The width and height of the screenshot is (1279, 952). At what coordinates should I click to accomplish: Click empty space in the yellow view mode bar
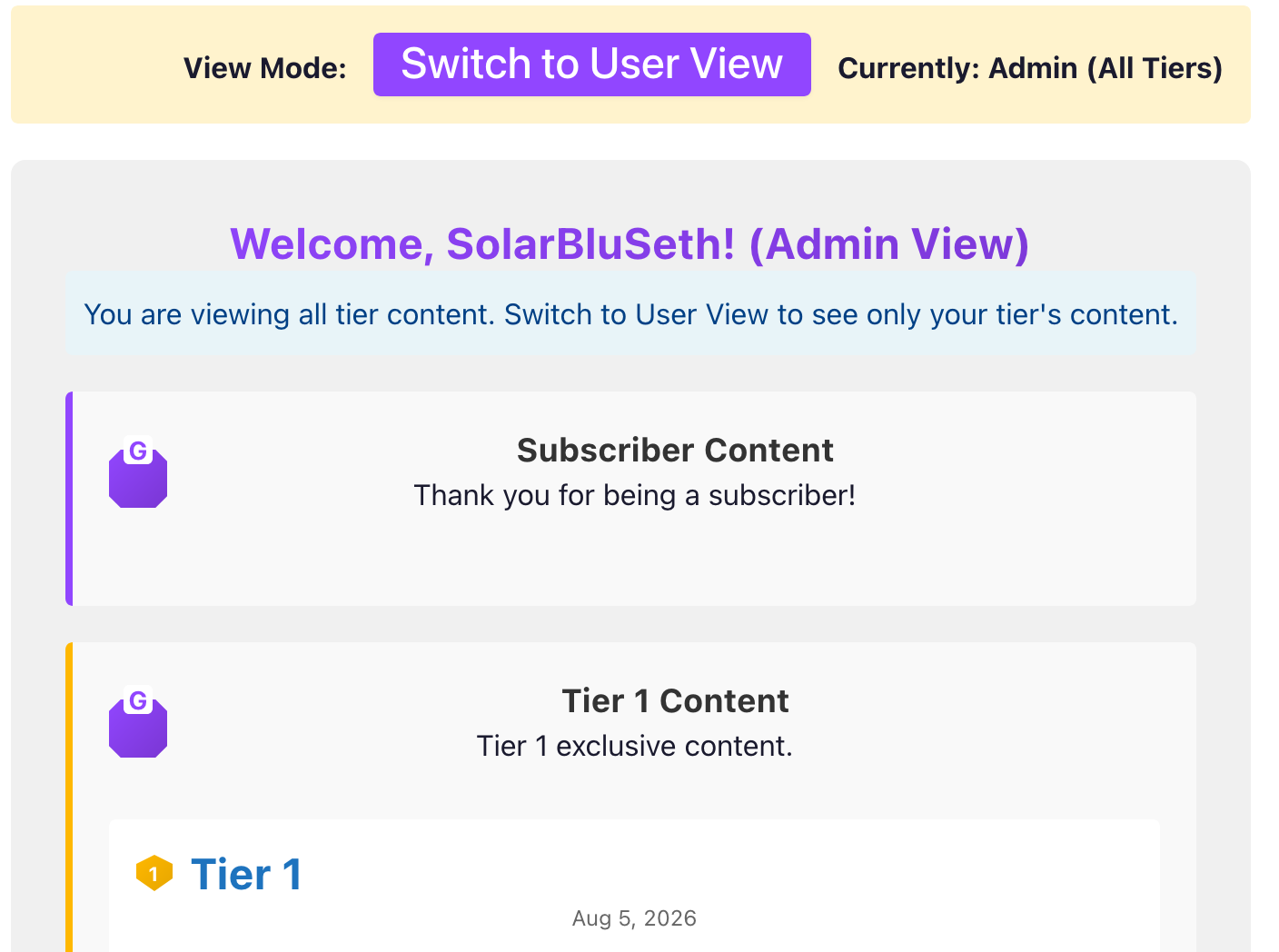(x=91, y=65)
